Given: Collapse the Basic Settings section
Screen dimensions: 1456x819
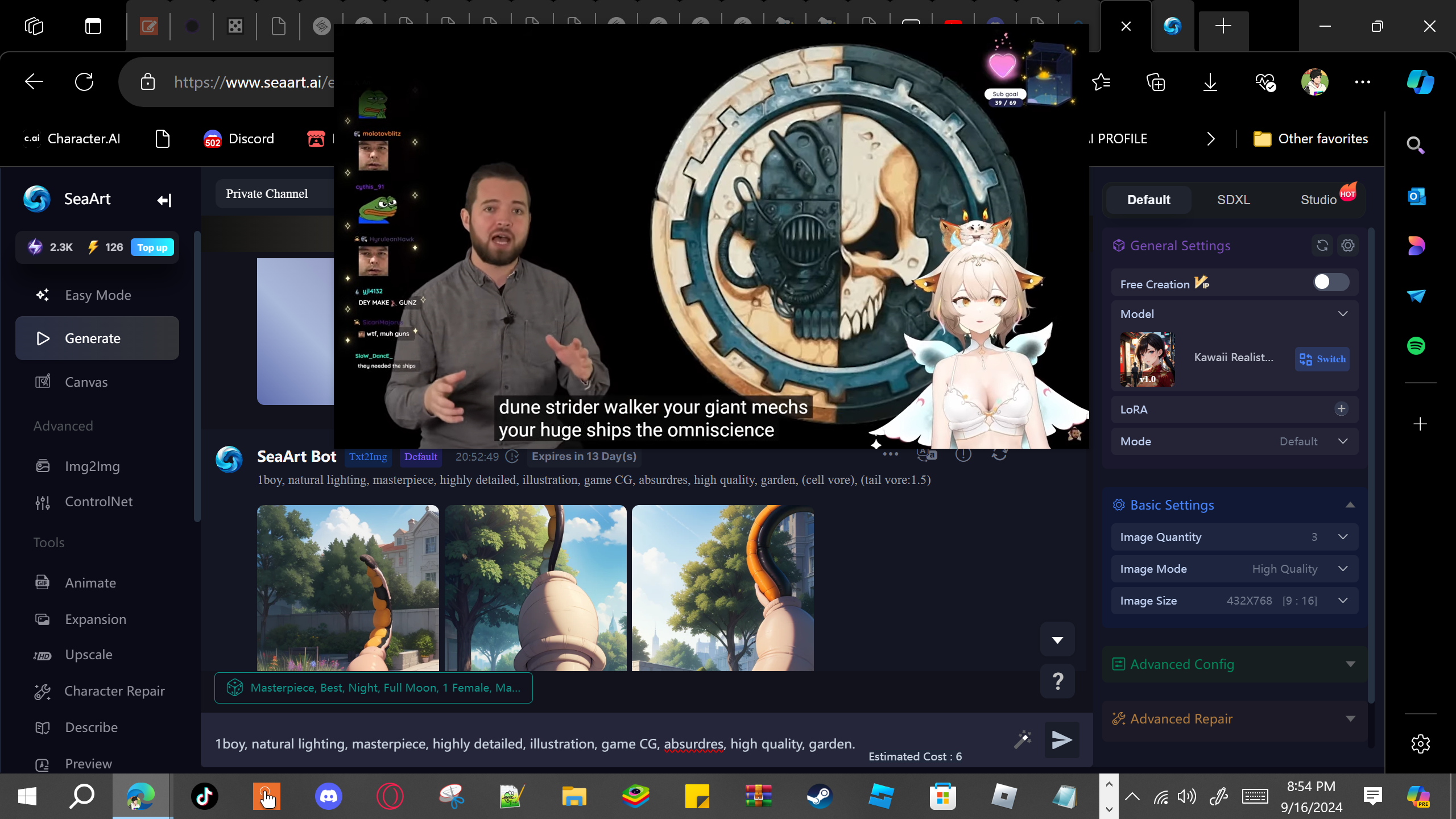Looking at the screenshot, I should tap(1350, 505).
